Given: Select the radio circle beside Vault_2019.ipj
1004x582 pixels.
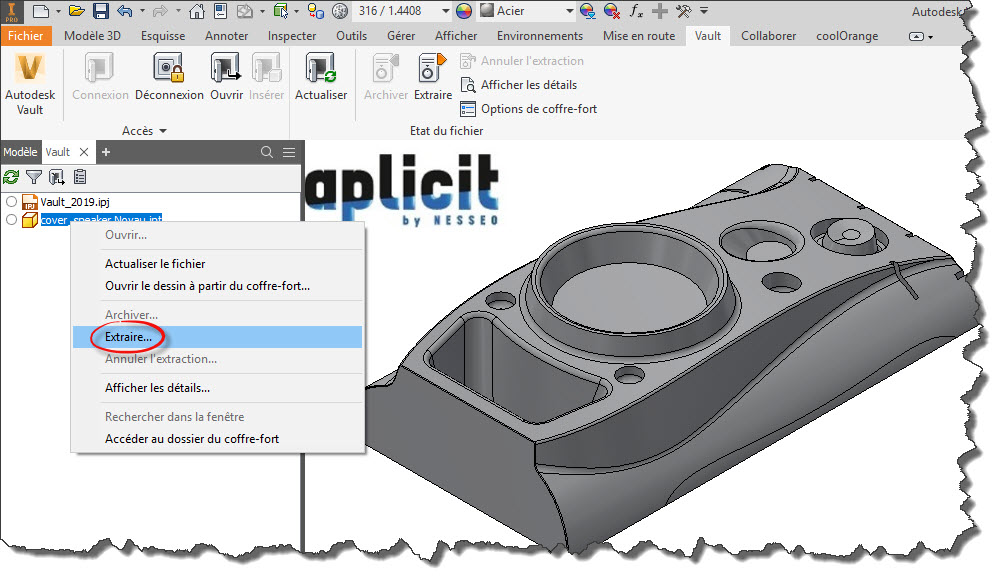Looking at the screenshot, I should click(x=11, y=202).
